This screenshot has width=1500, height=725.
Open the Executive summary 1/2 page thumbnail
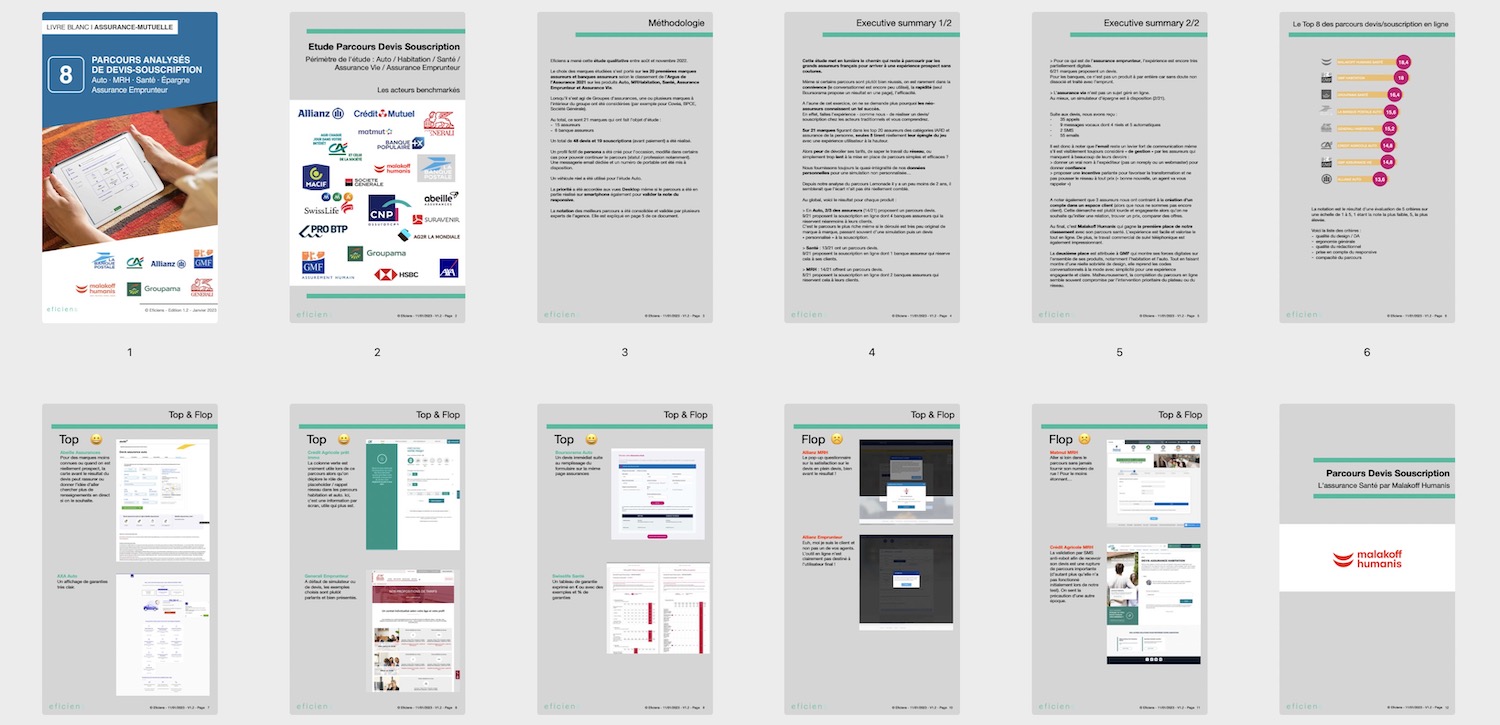(x=872, y=167)
